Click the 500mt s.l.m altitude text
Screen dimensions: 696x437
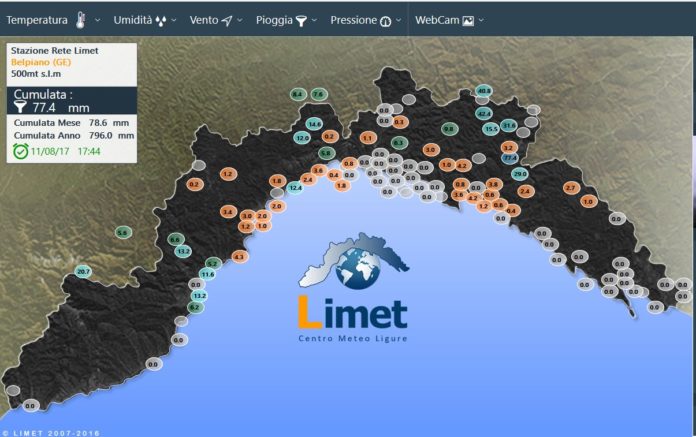click(x=36, y=74)
